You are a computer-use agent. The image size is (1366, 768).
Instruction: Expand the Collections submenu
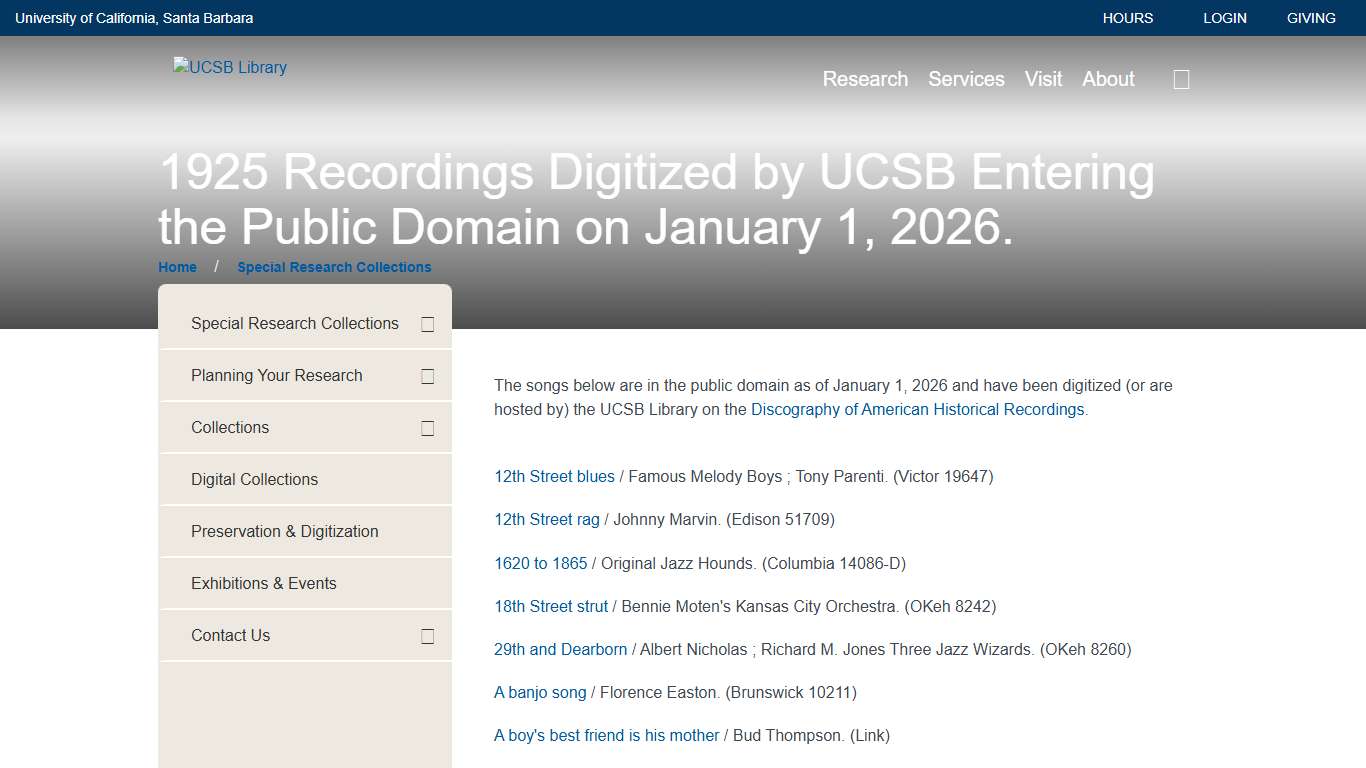427,427
